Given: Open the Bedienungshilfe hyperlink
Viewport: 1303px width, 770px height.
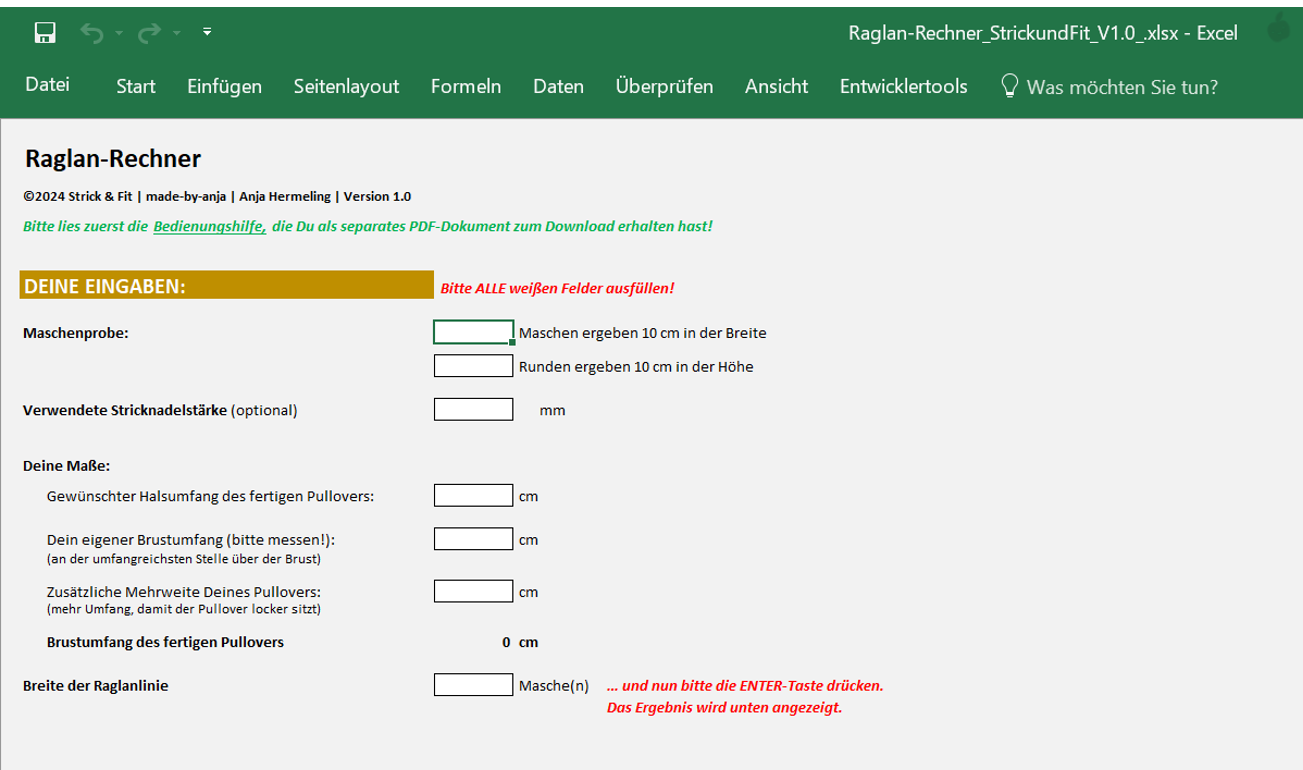Looking at the screenshot, I should pyautogui.click(x=209, y=227).
